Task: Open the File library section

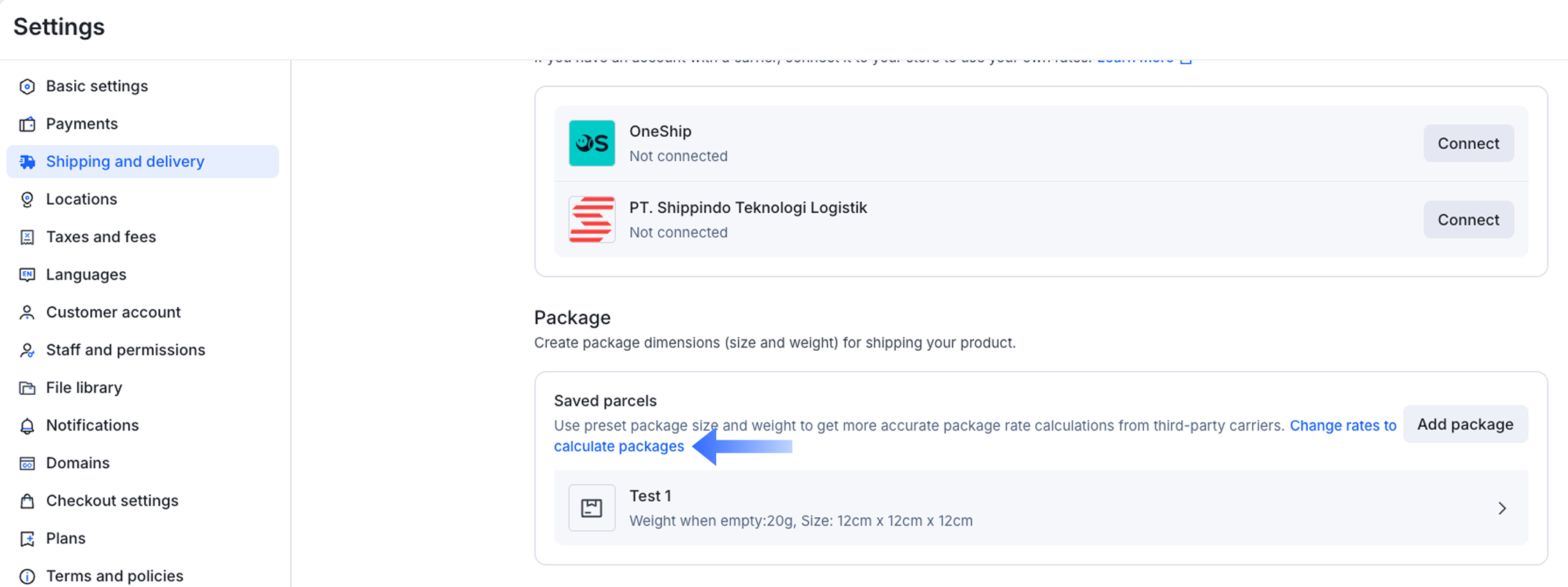Action: [x=84, y=388]
